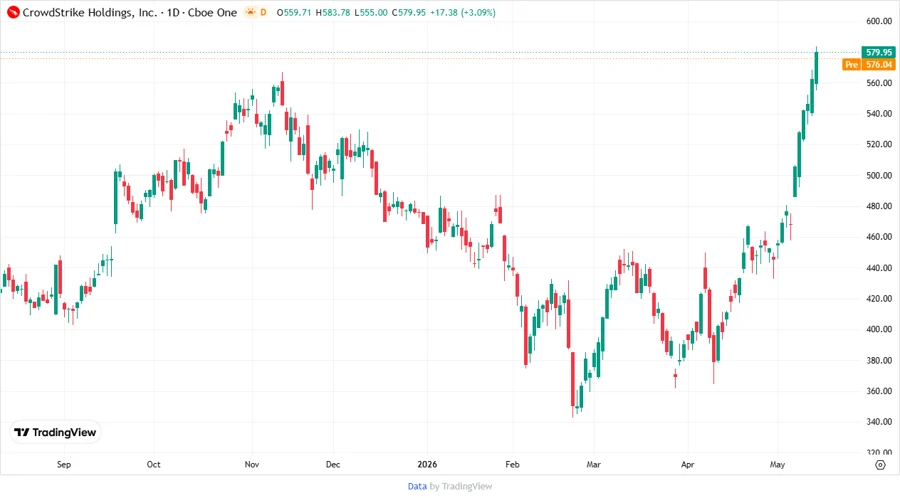Screen dimensions: 900x498
Task: Click the 2026 label on time axis
Action: (x=427, y=464)
